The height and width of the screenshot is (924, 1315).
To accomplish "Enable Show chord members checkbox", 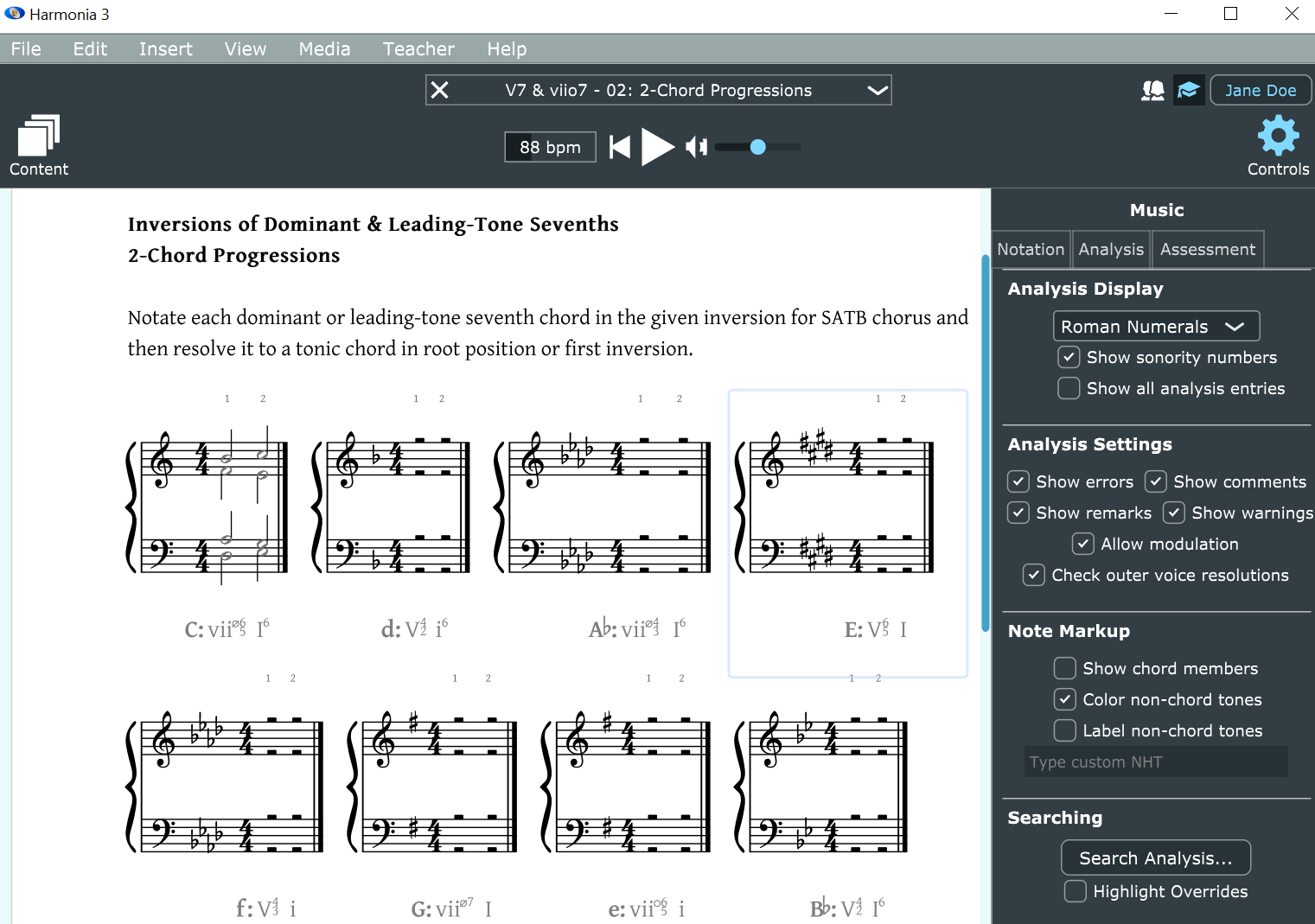I will pyautogui.click(x=1065, y=668).
